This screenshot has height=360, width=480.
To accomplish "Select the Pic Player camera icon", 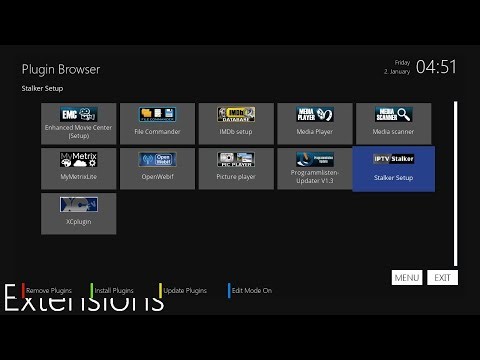I will (236, 159).
